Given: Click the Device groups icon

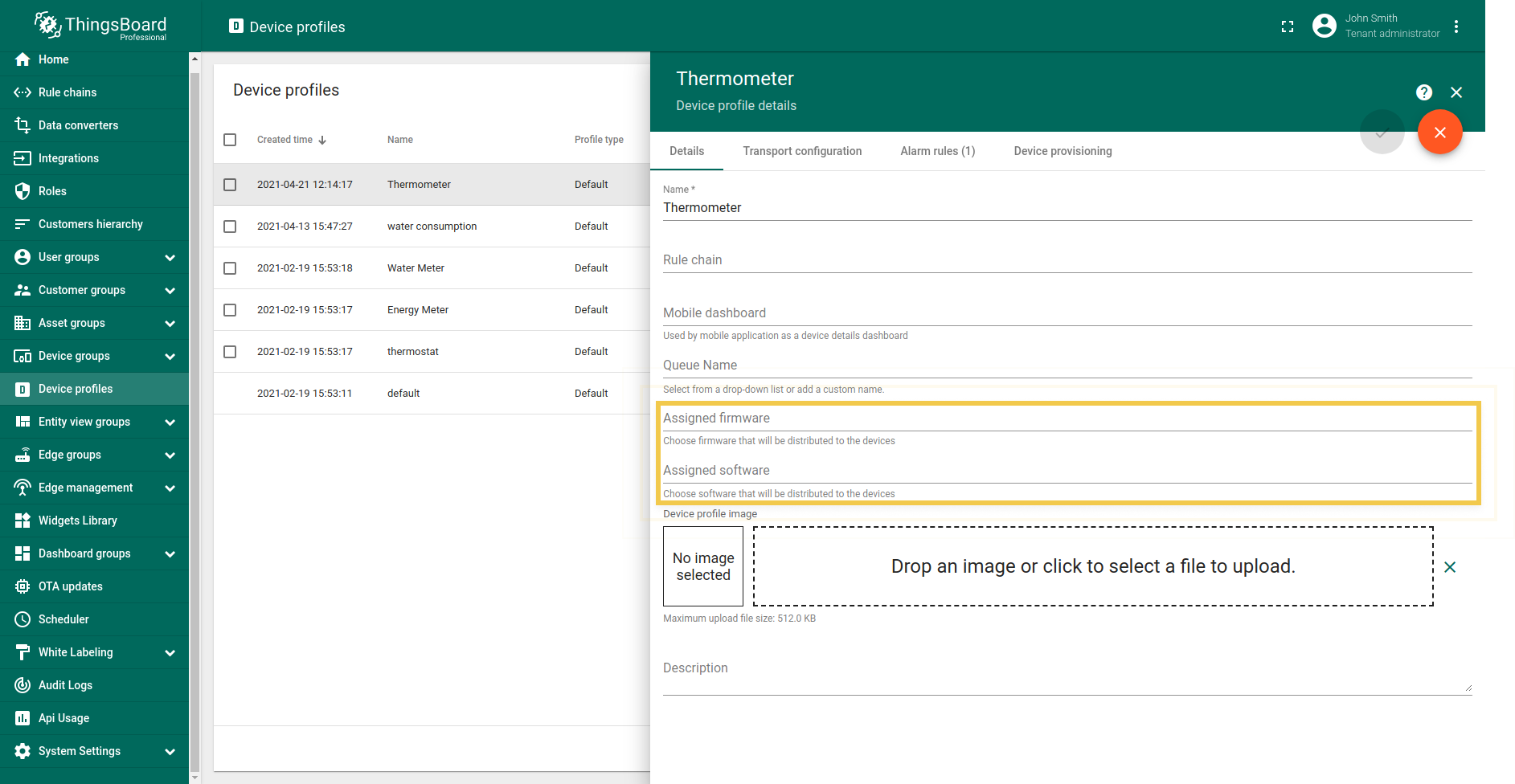Looking at the screenshot, I should coord(23,356).
